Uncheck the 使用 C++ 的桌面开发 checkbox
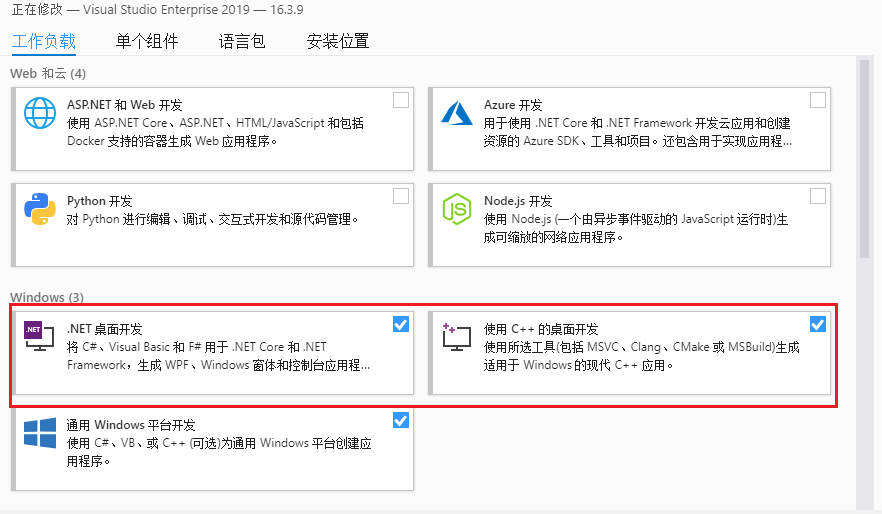Screen dimensions: 882x514 818,324
